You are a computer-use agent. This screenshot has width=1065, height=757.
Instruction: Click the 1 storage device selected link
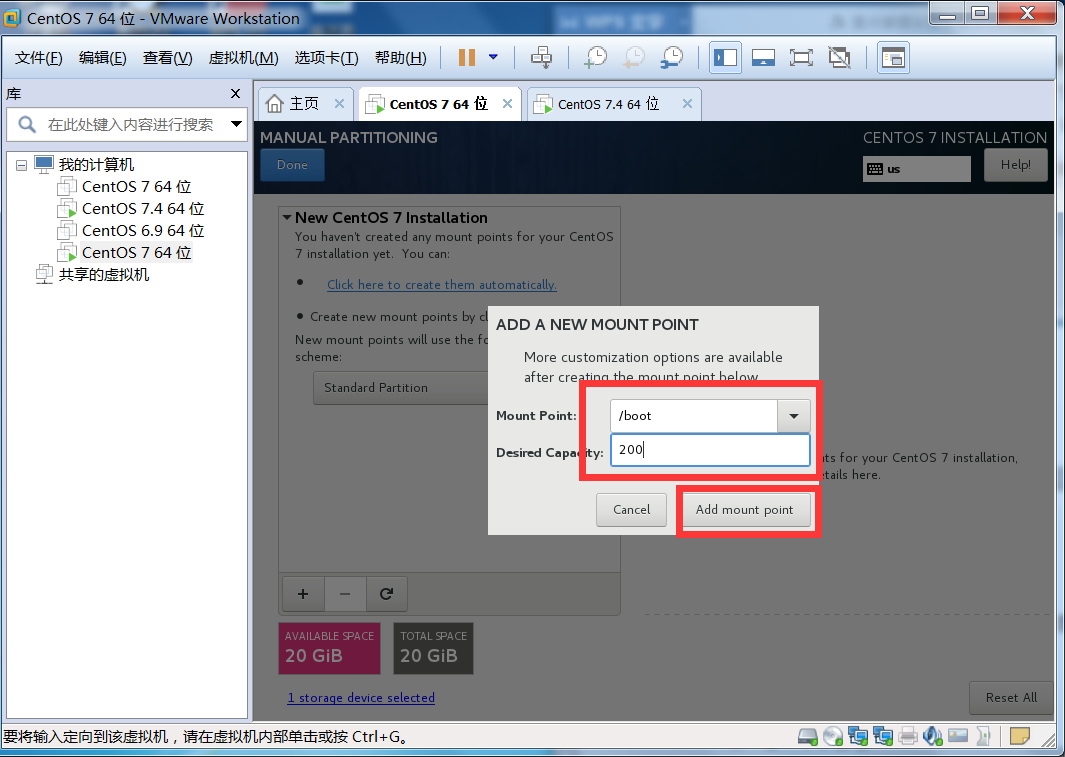click(x=361, y=698)
